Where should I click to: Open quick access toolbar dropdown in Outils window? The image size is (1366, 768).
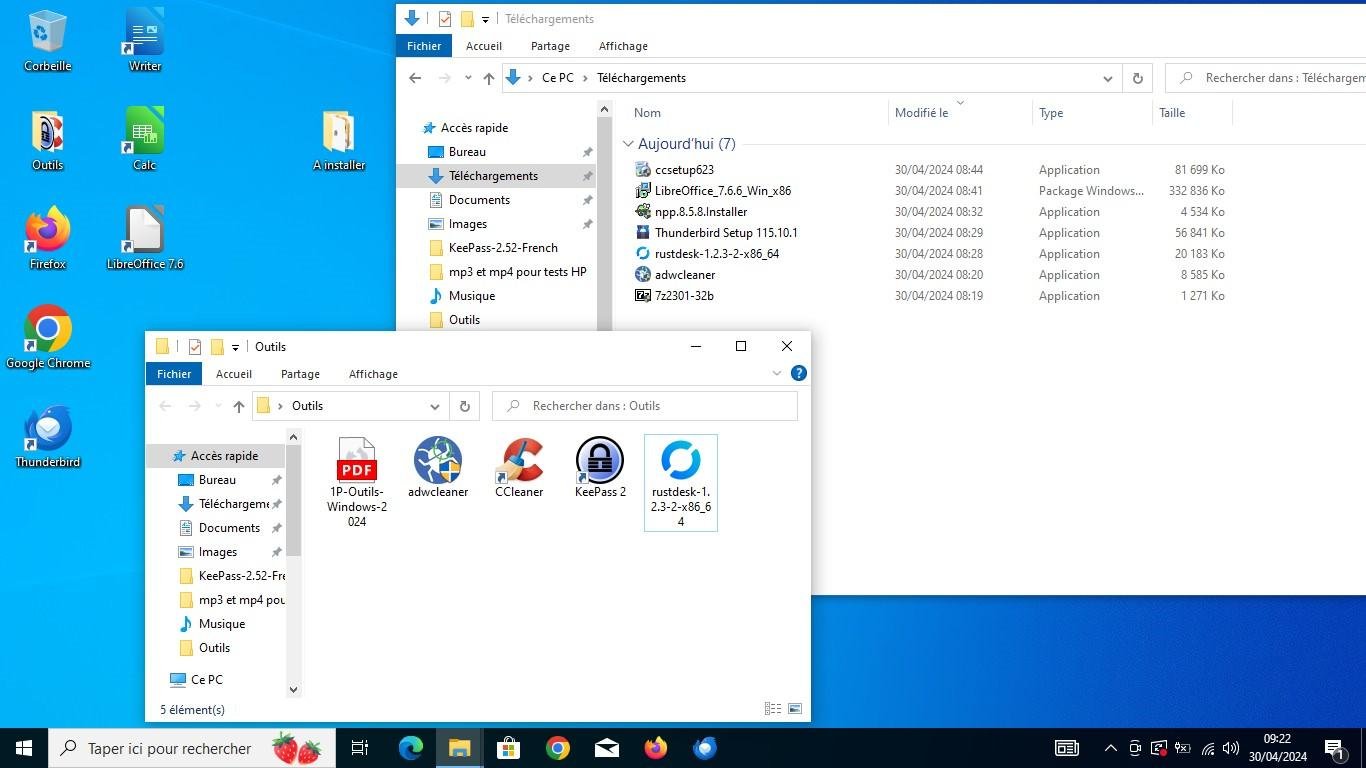pyautogui.click(x=235, y=347)
